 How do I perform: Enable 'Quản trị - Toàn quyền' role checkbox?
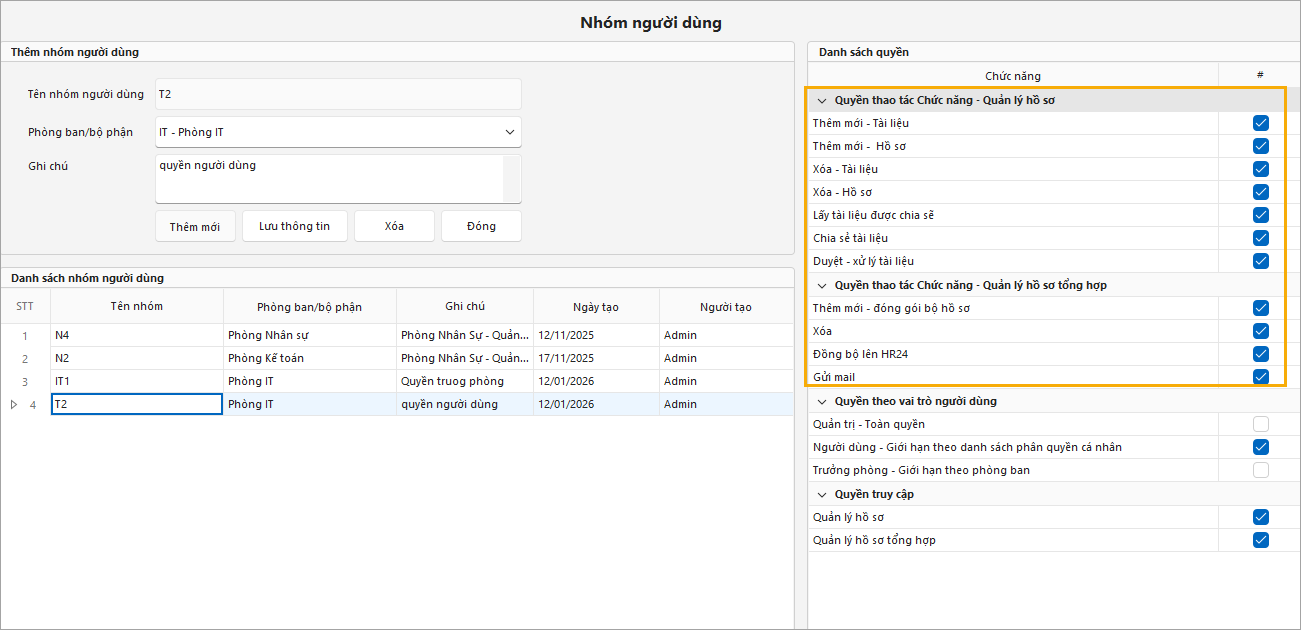1260,424
